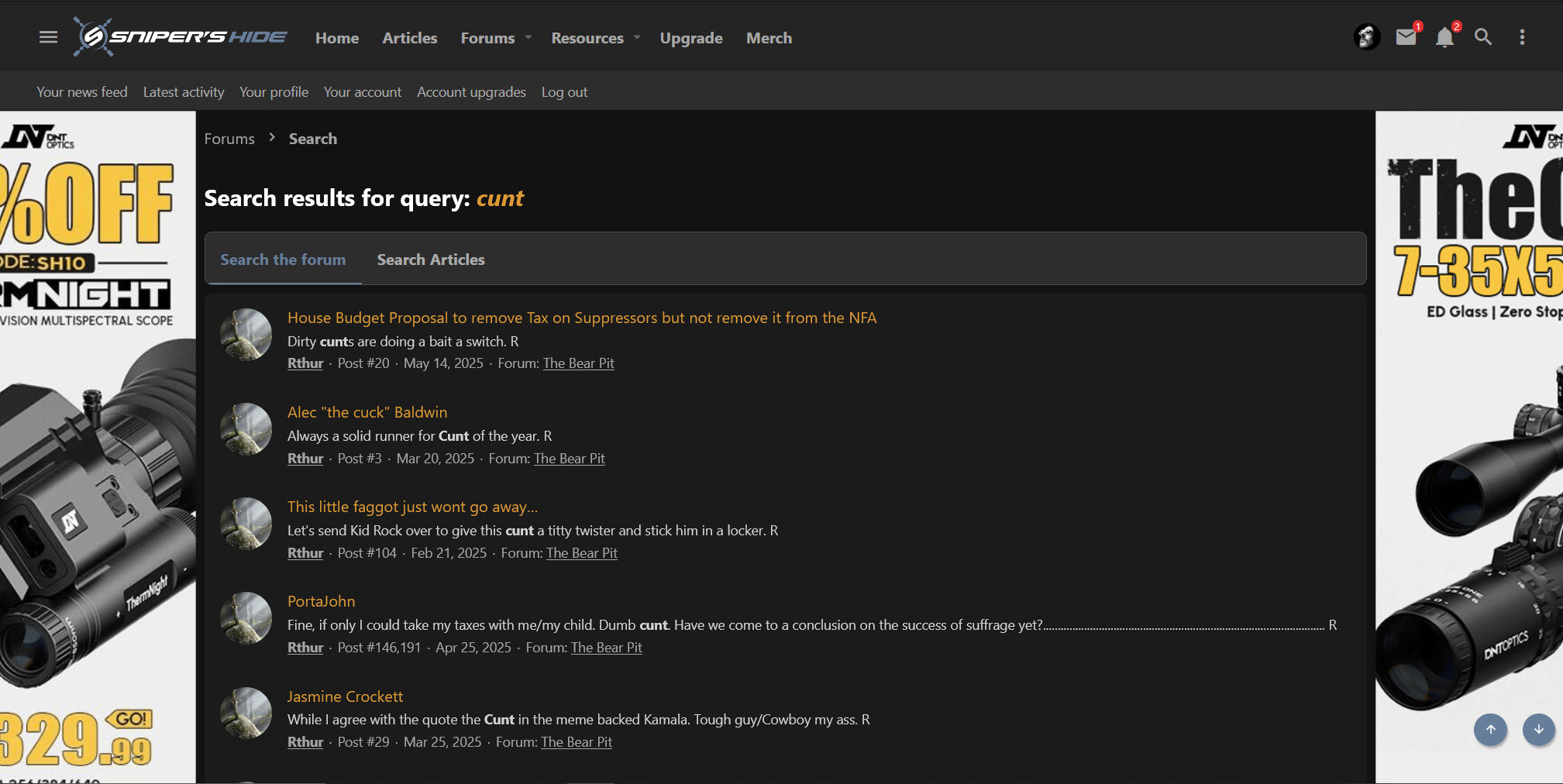The image size is (1563, 784).
Task: Select the Search the forum tab
Action: coord(283,260)
